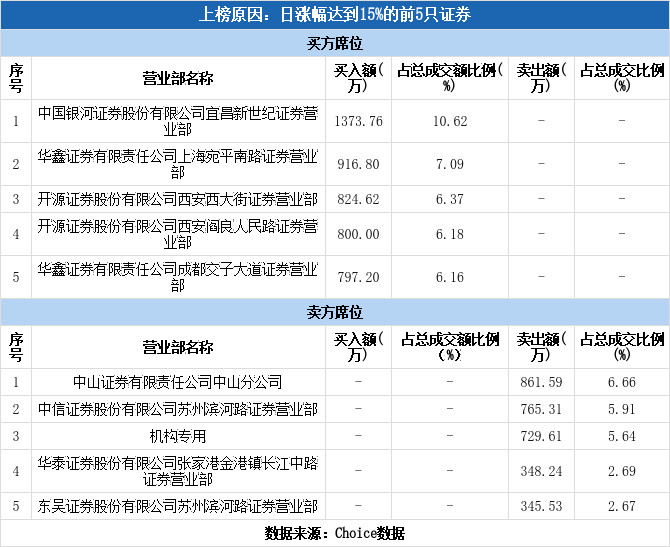Select the sell percentage 2.69

tap(622, 471)
